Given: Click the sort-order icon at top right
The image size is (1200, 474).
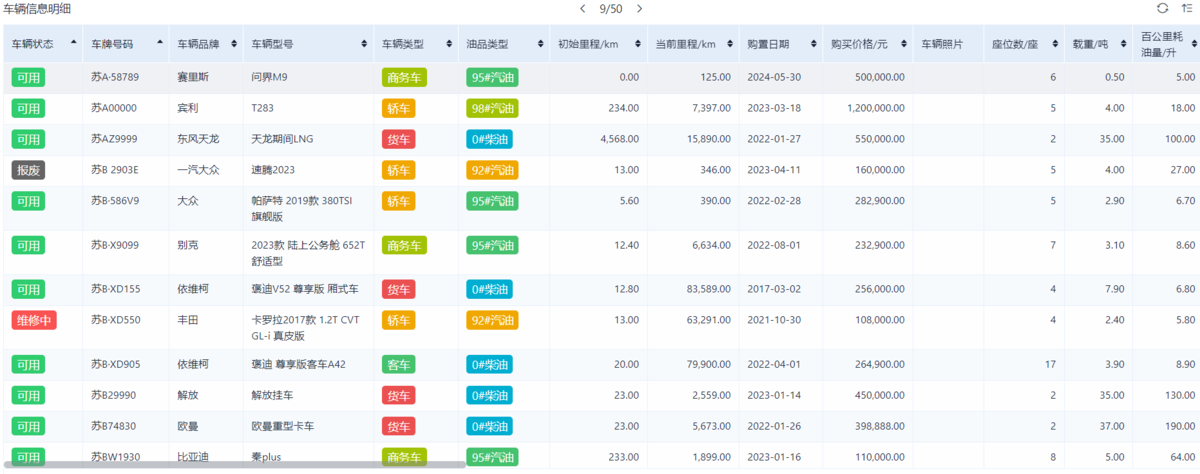Looking at the screenshot, I should [1186, 8].
